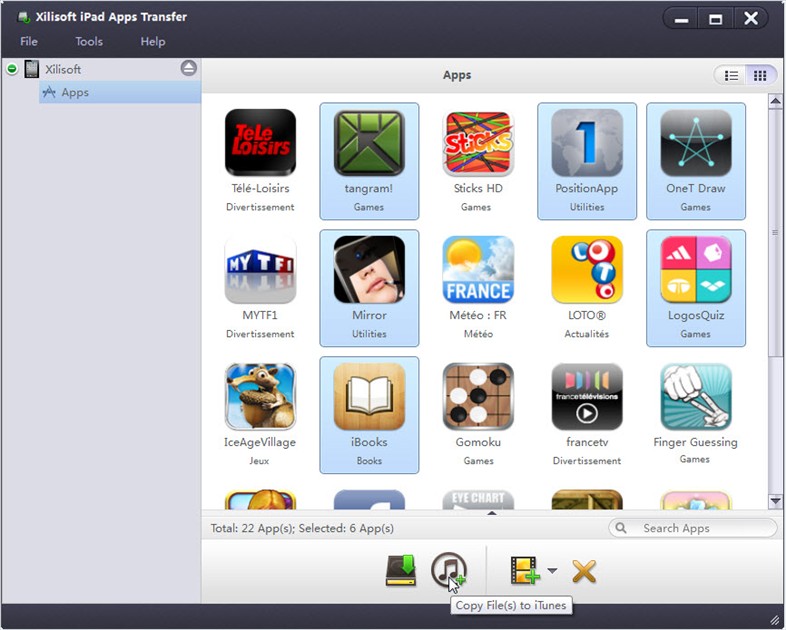Deselect the tangram! game icon

coord(369,142)
